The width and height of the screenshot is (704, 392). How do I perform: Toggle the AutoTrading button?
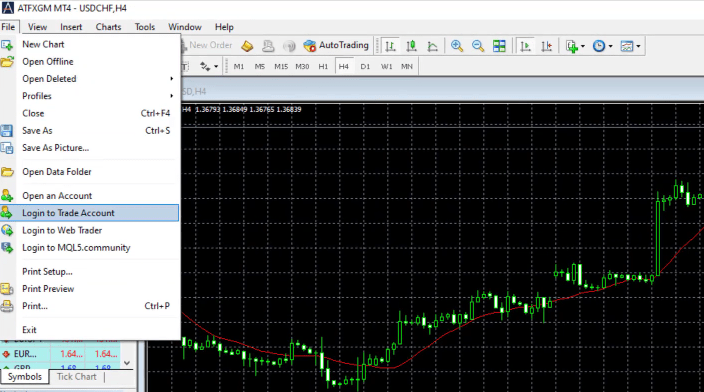click(x=336, y=45)
